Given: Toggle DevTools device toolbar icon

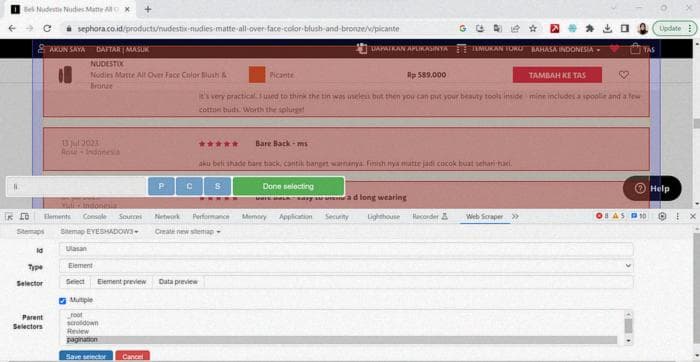Looking at the screenshot, I should 24,216.
